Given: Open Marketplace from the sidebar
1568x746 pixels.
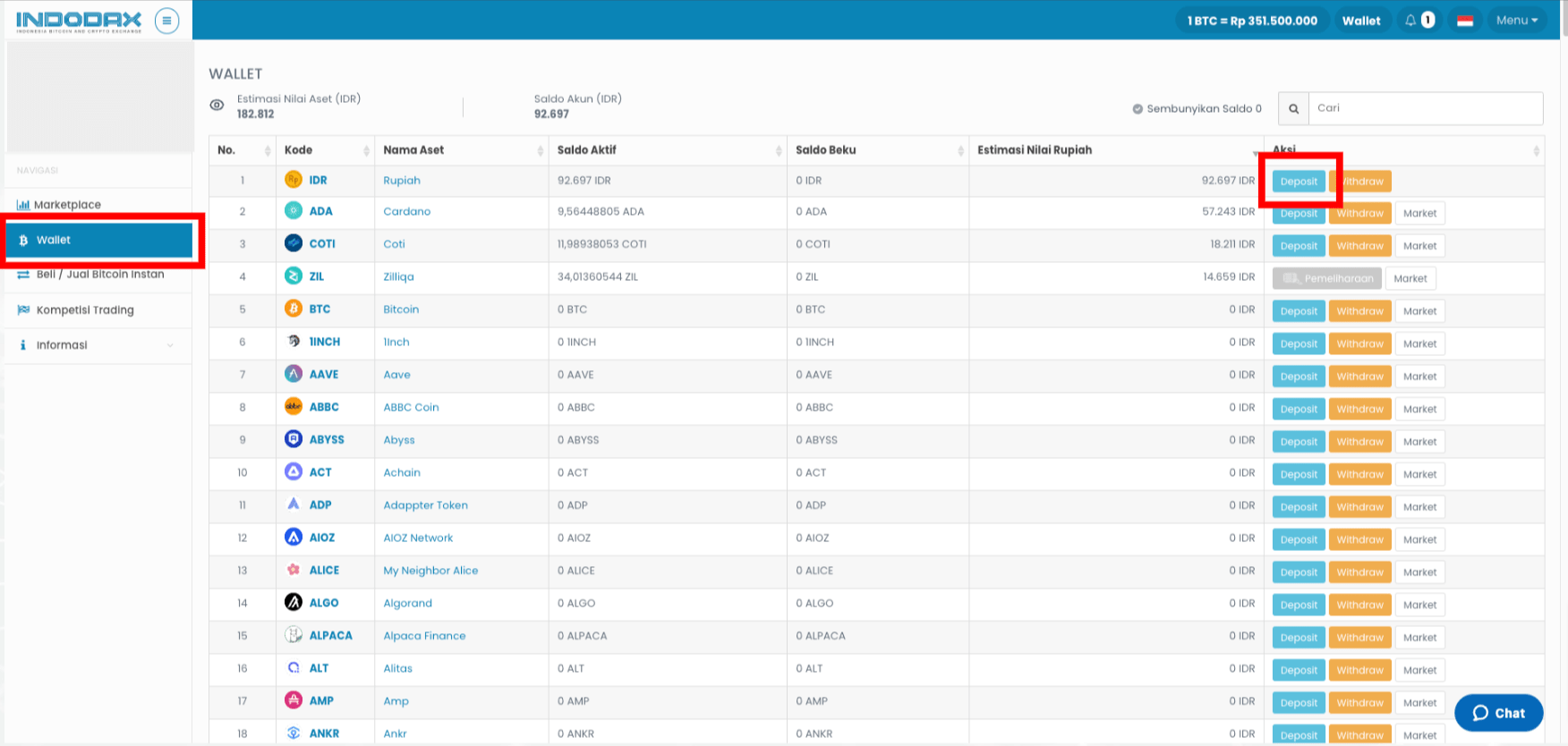Looking at the screenshot, I should point(67,205).
